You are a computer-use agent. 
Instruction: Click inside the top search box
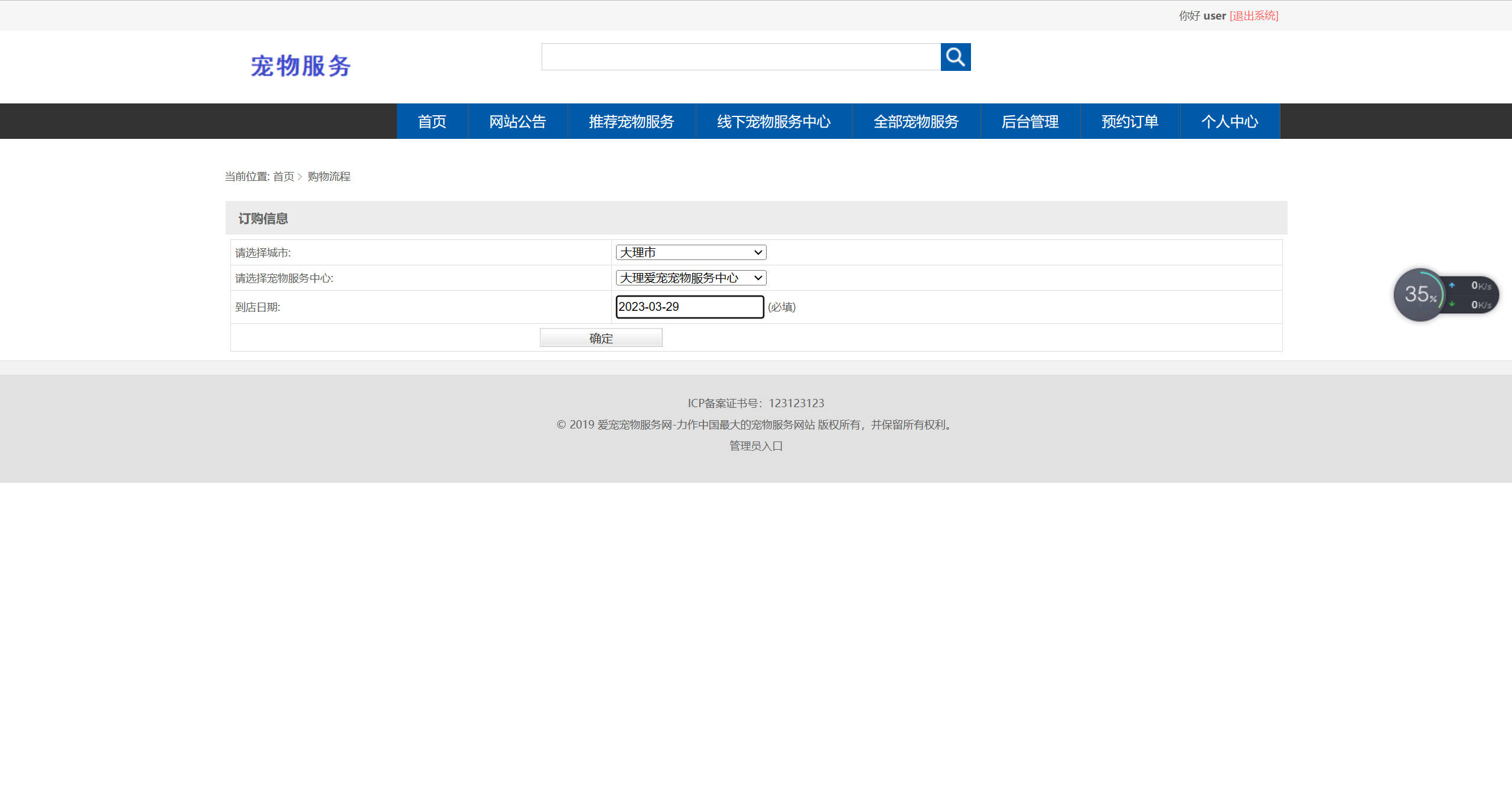(738, 57)
